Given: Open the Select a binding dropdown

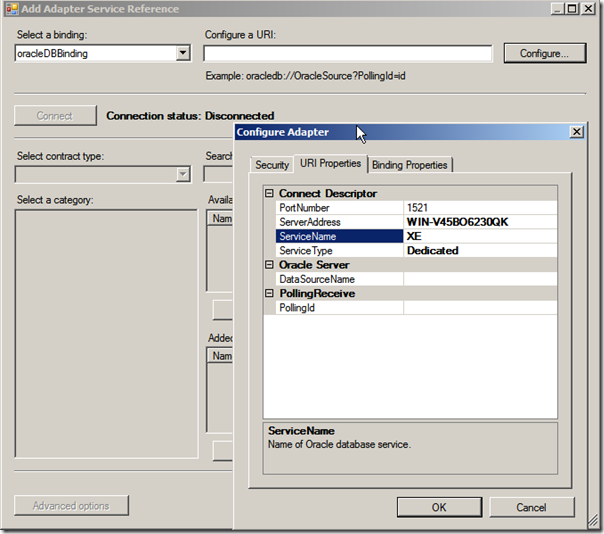Looking at the screenshot, I should 183,53.
